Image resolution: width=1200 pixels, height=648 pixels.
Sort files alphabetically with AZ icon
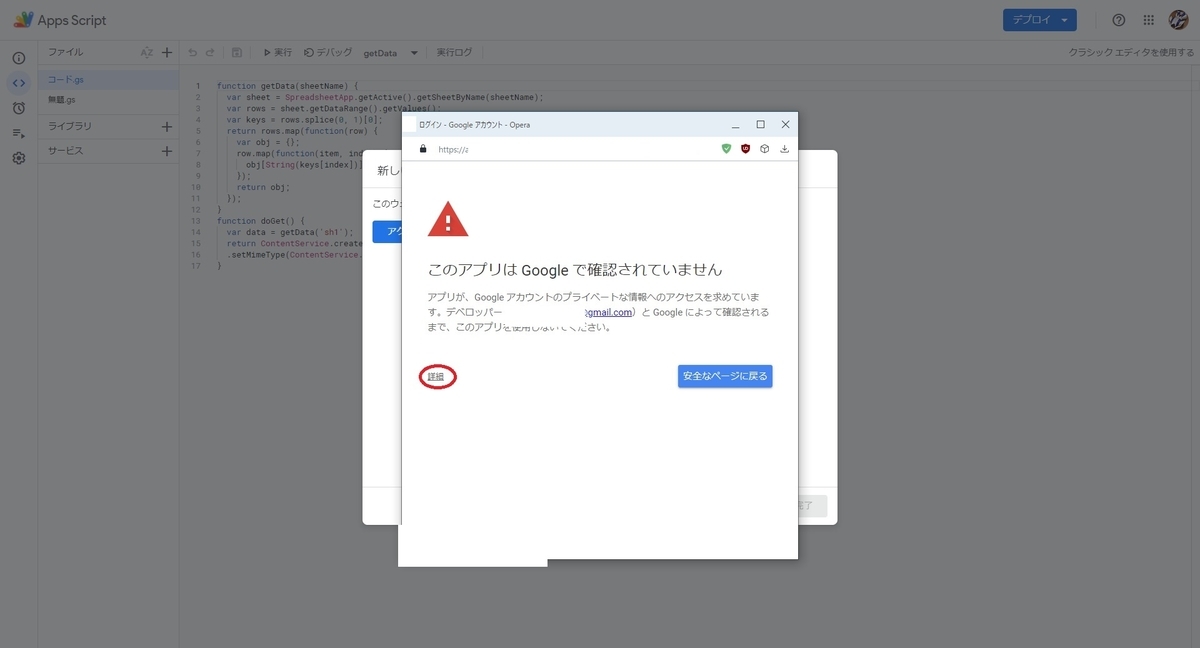click(x=146, y=52)
